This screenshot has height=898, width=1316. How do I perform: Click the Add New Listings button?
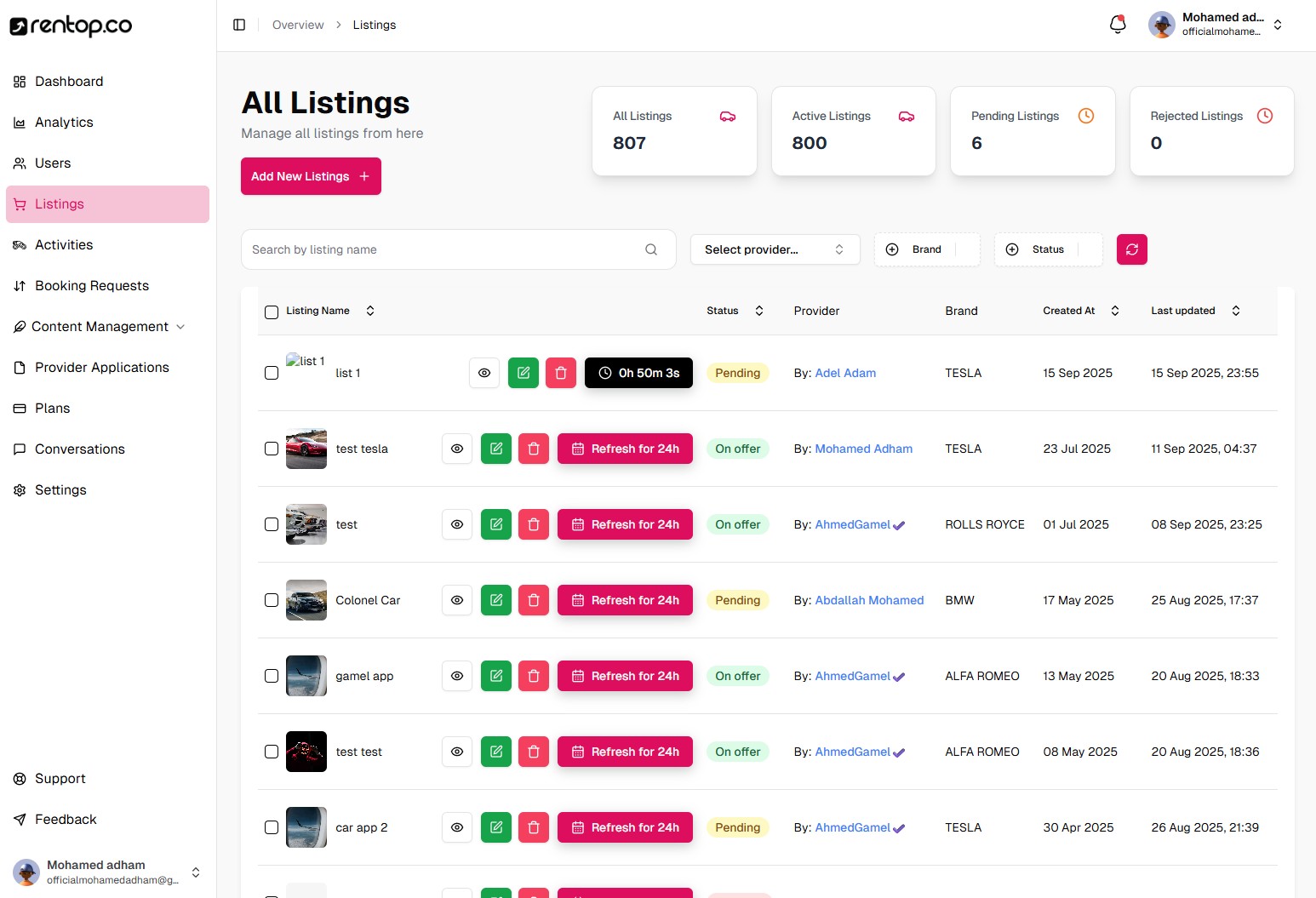(x=311, y=176)
